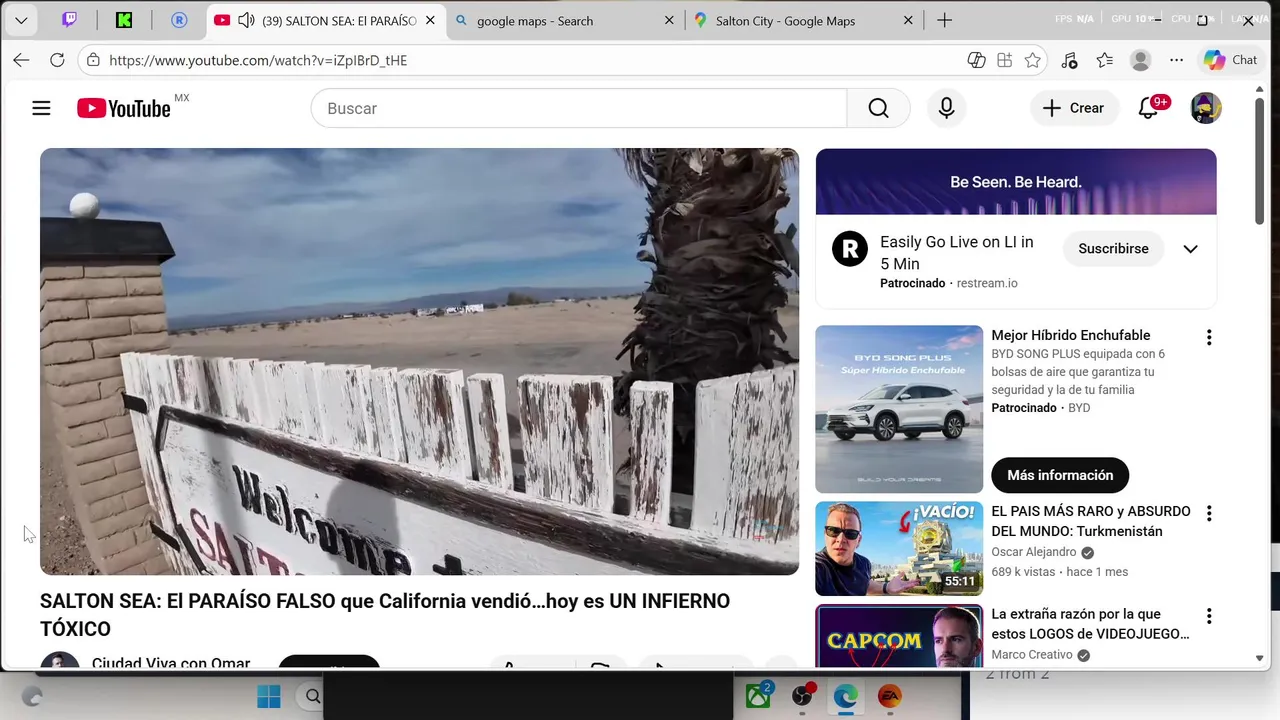
Task: Open the Marco Creativo channel link
Action: coord(1032,655)
